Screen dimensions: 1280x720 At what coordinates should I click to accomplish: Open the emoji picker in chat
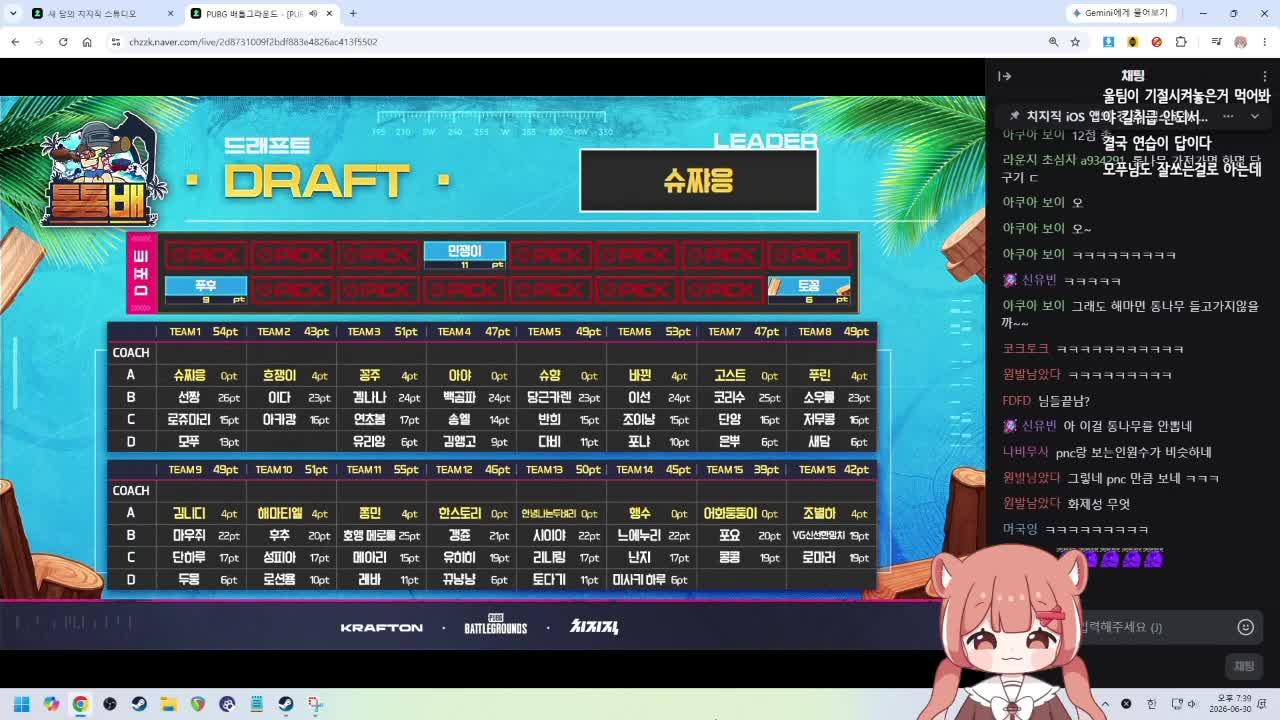(1245, 627)
